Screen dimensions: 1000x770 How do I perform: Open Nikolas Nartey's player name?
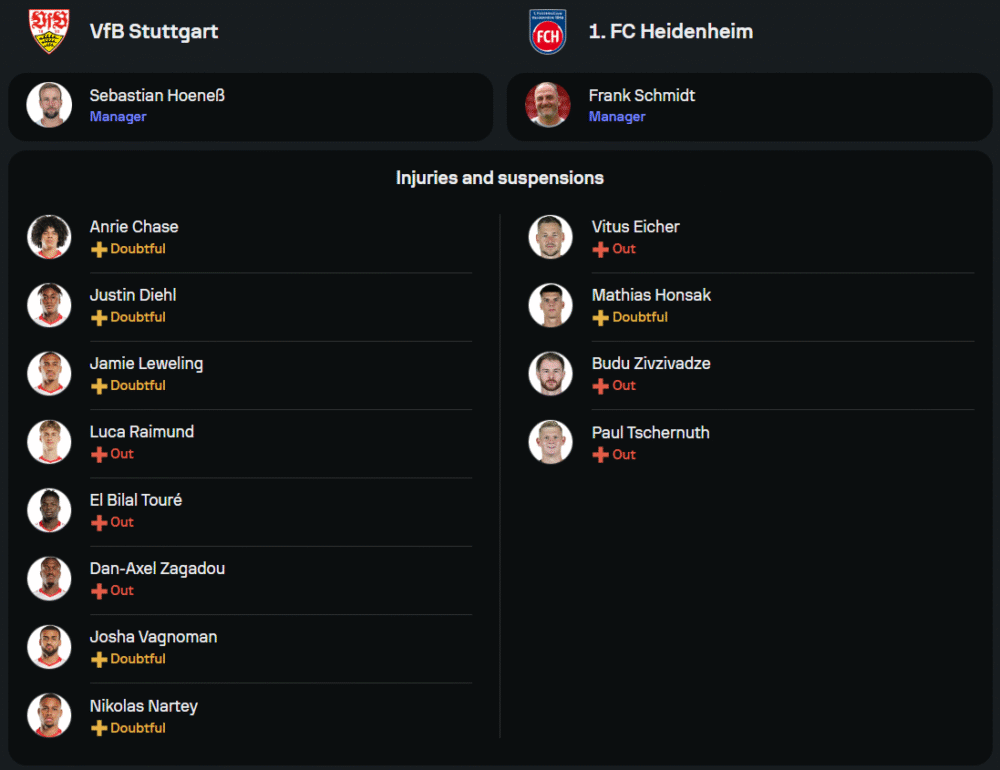tap(143, 706)
